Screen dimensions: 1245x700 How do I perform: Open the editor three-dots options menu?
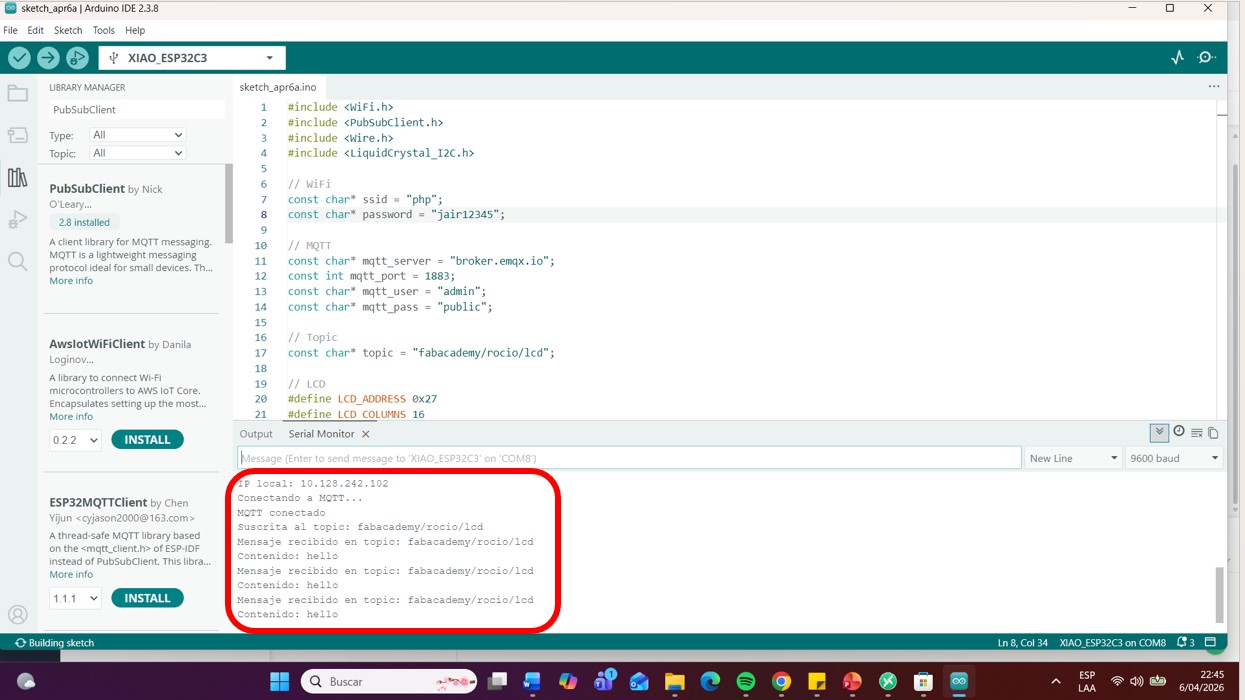(1214, 87)
